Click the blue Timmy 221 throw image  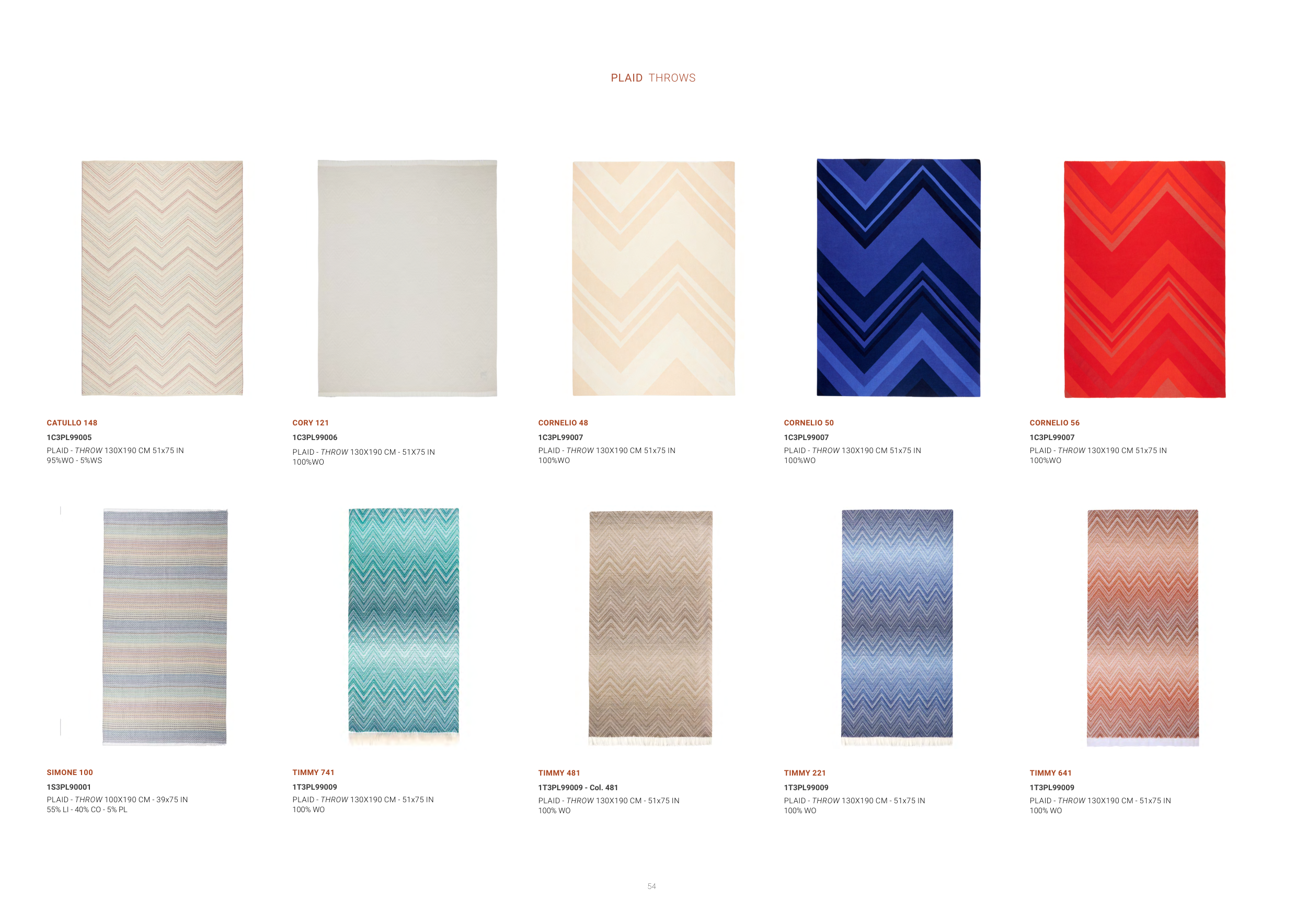click(897, 628)
